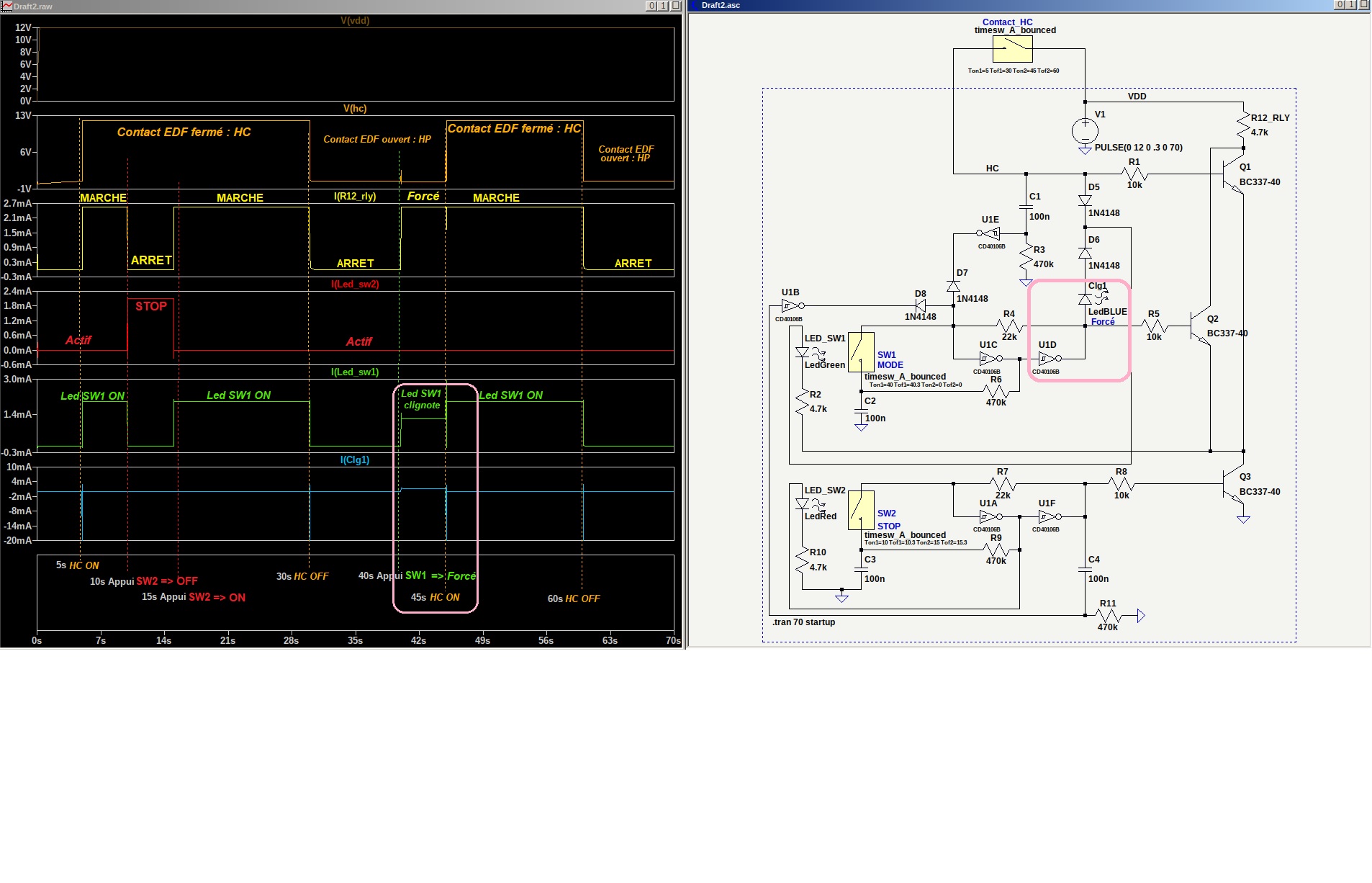Click resistor R6 symbol
This screenshot has width=1372, height=883.
tap(996, 392)
